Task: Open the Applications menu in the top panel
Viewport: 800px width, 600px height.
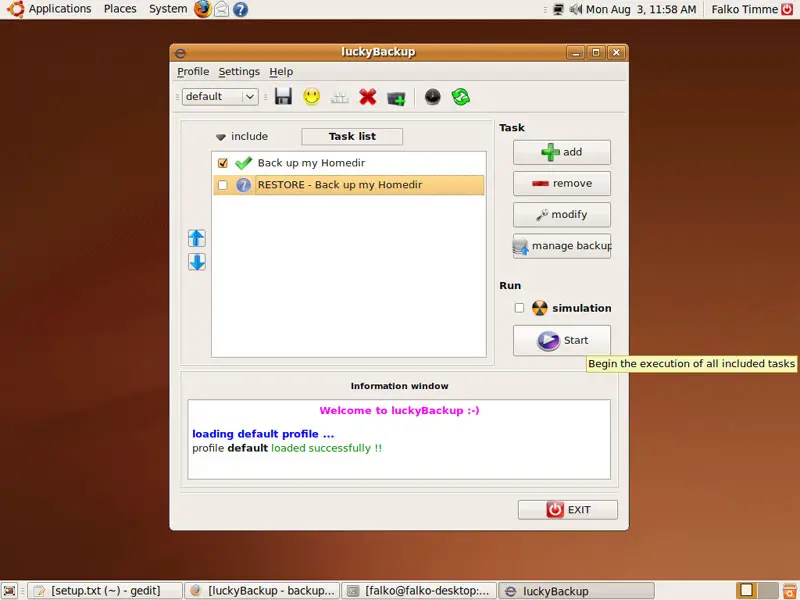Action: [60, 9]
